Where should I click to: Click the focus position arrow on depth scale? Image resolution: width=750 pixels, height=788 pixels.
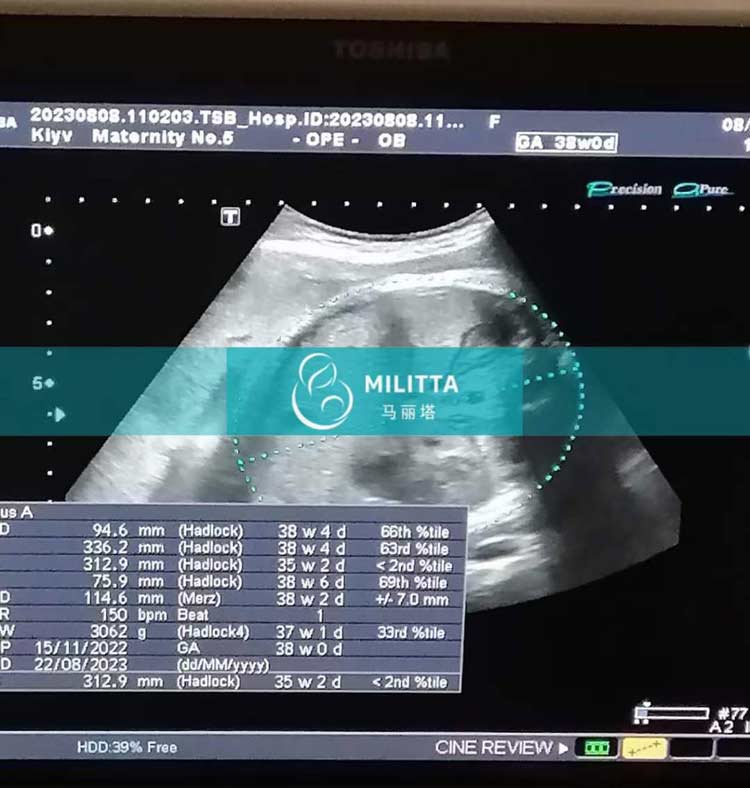pos(58,414)
